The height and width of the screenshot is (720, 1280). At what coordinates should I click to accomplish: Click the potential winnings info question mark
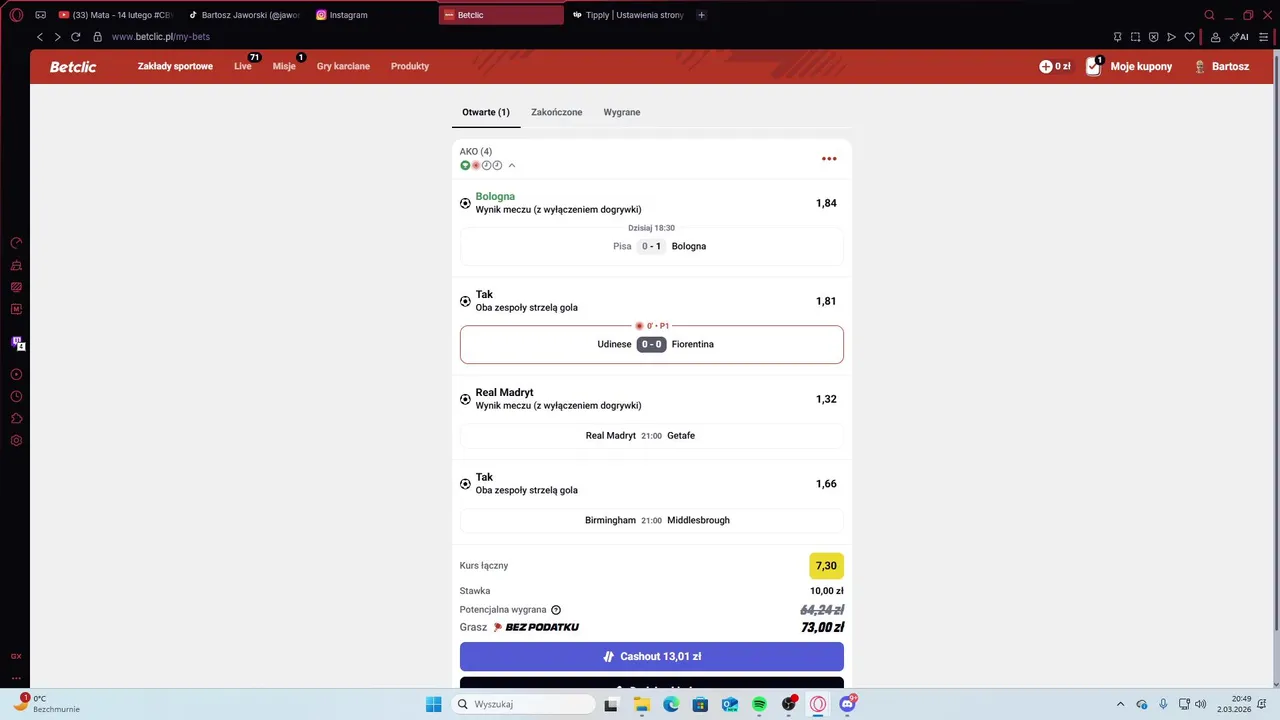click(x=556, y=610)
